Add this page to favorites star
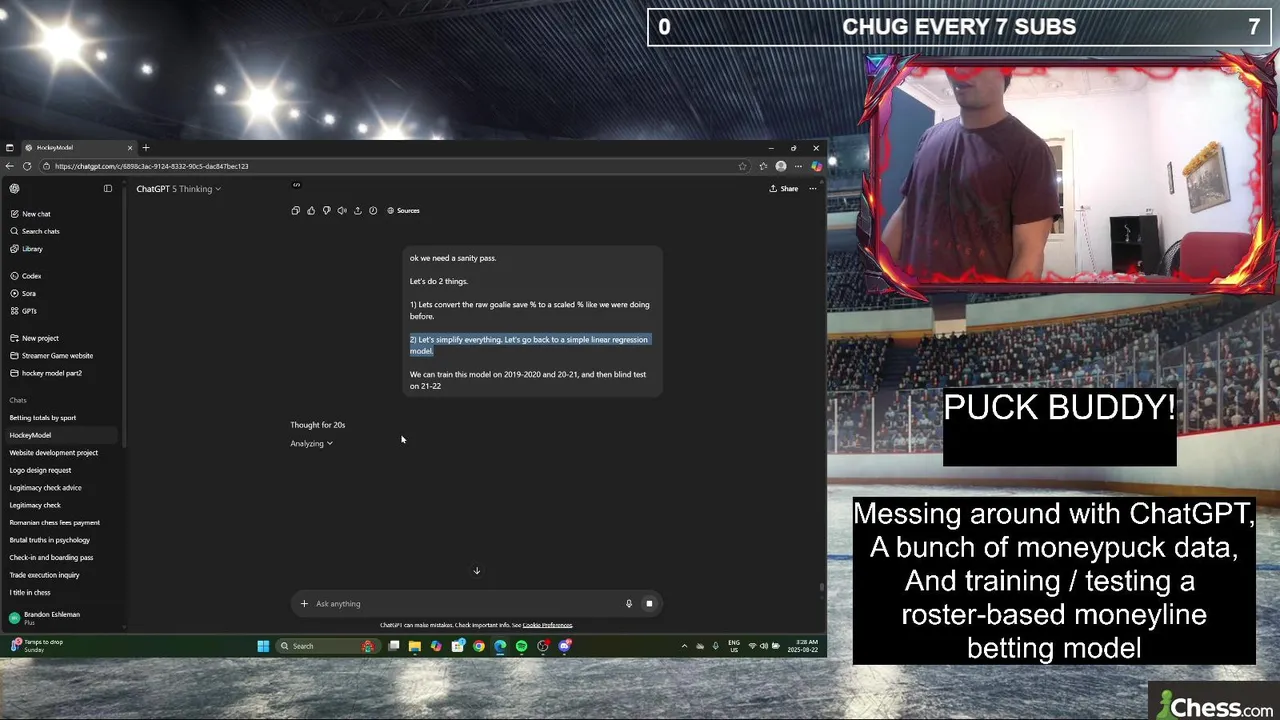1280x720 pixels. pyautogui.click(x=742, y=166)
